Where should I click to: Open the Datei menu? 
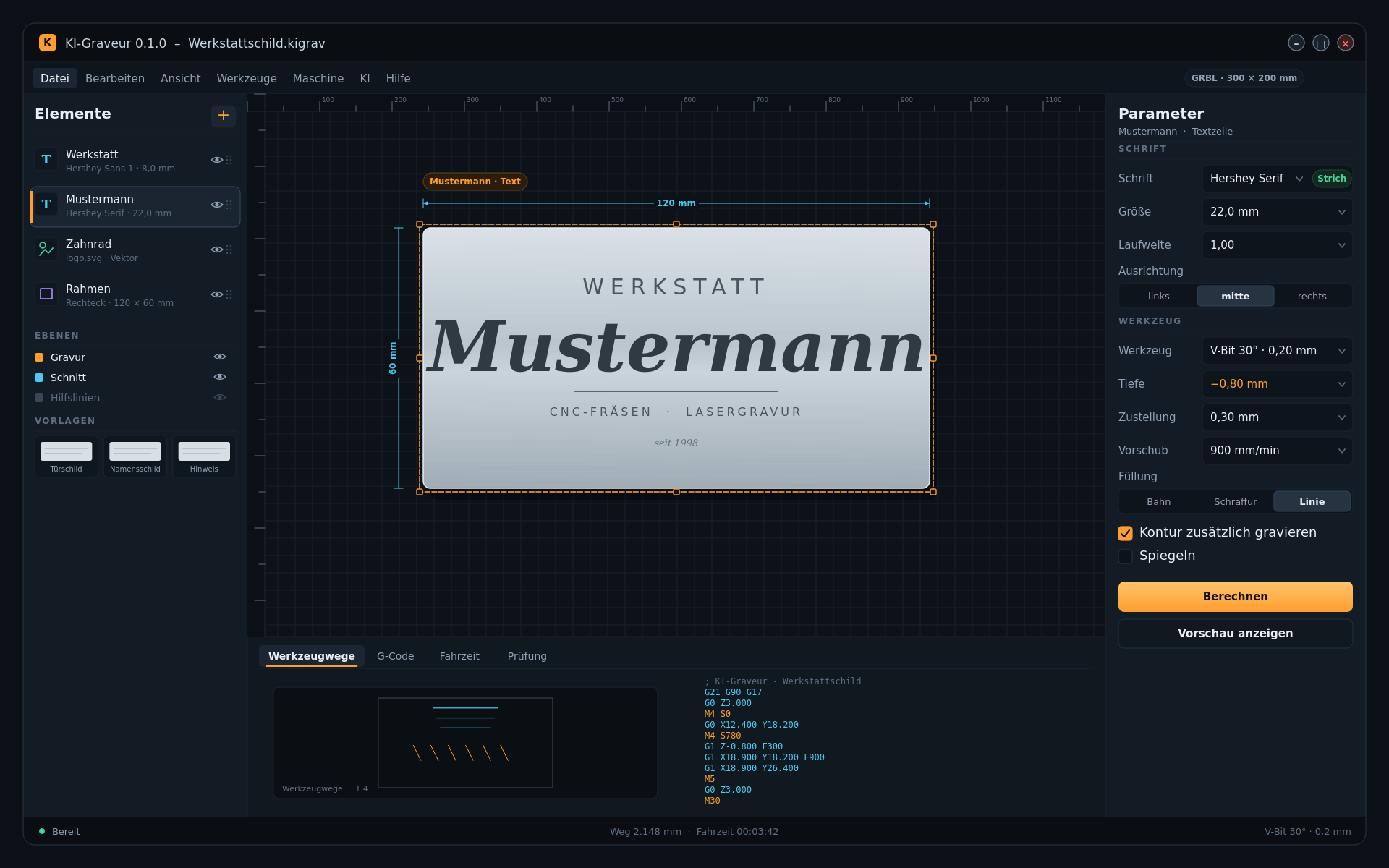coord(55,78)
